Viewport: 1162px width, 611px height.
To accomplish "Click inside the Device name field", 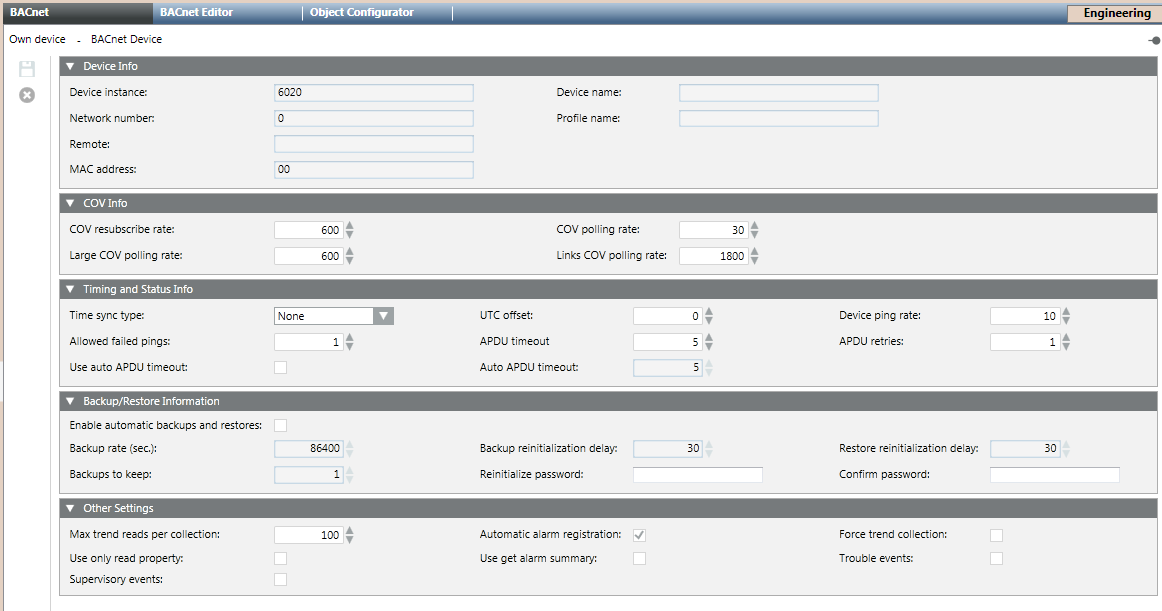I will coord(778,92).
